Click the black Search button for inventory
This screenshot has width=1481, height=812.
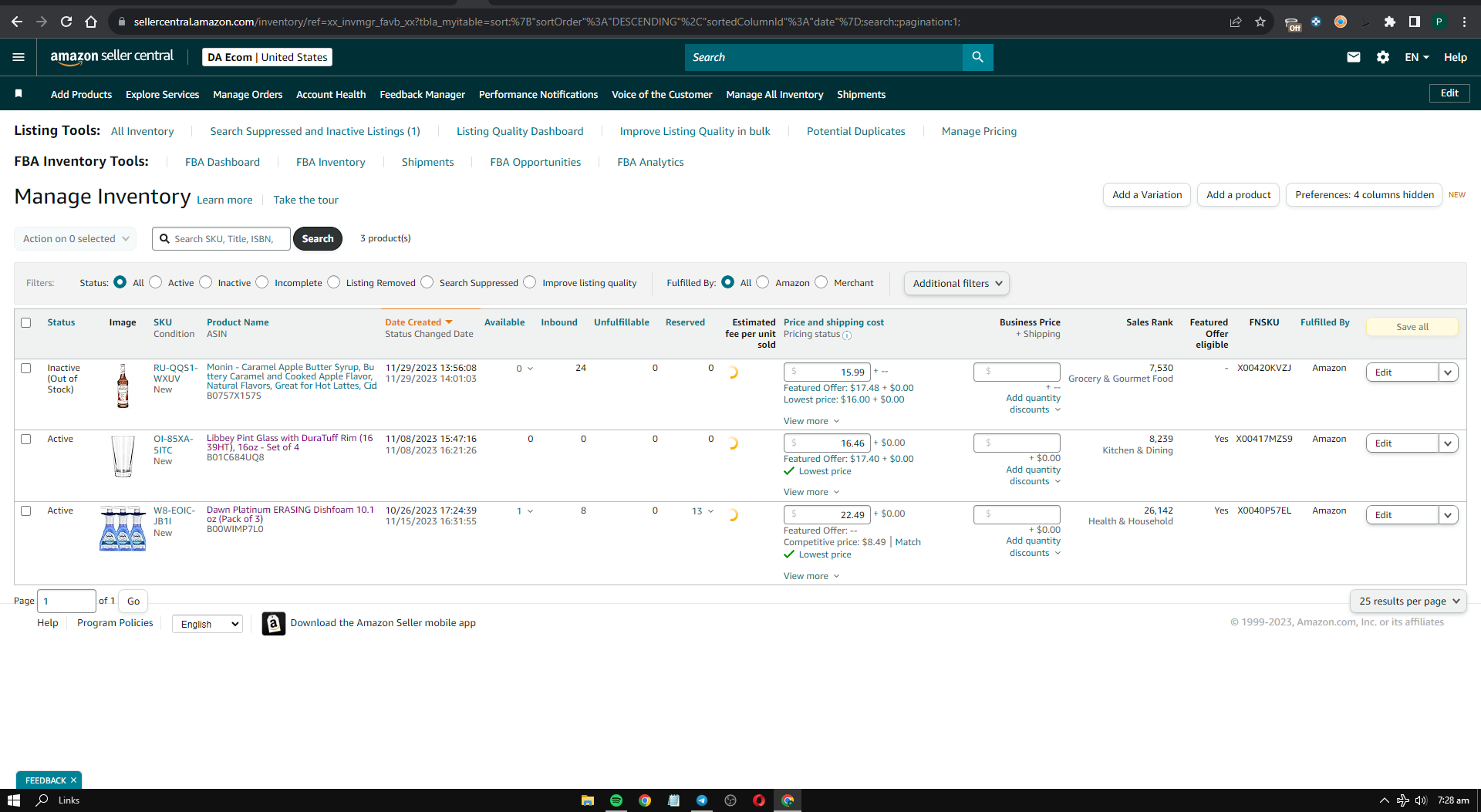click(318, 238)
